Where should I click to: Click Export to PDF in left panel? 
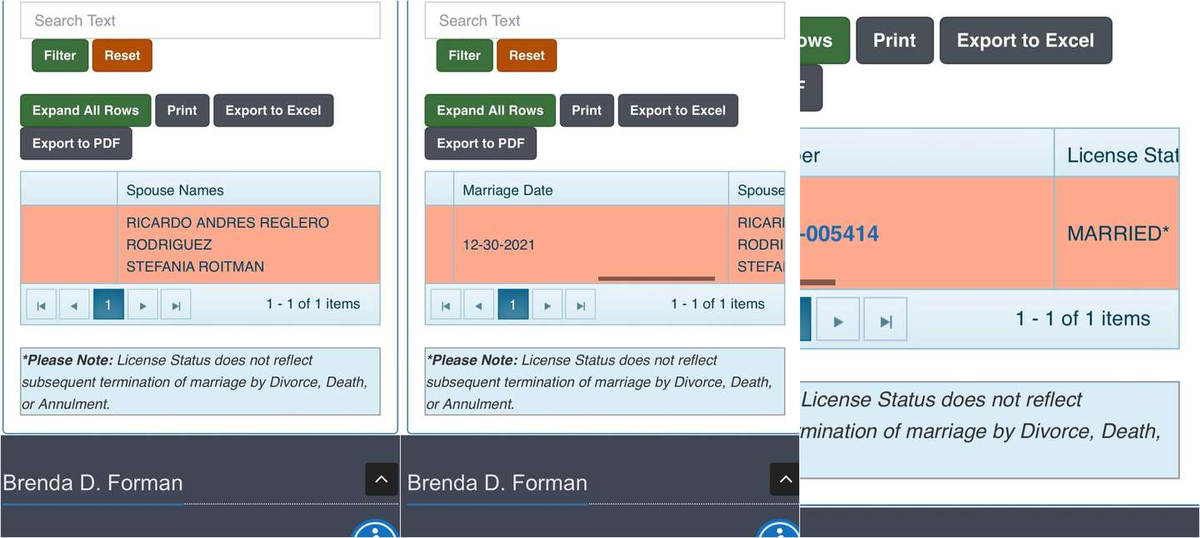pos(76,143)
